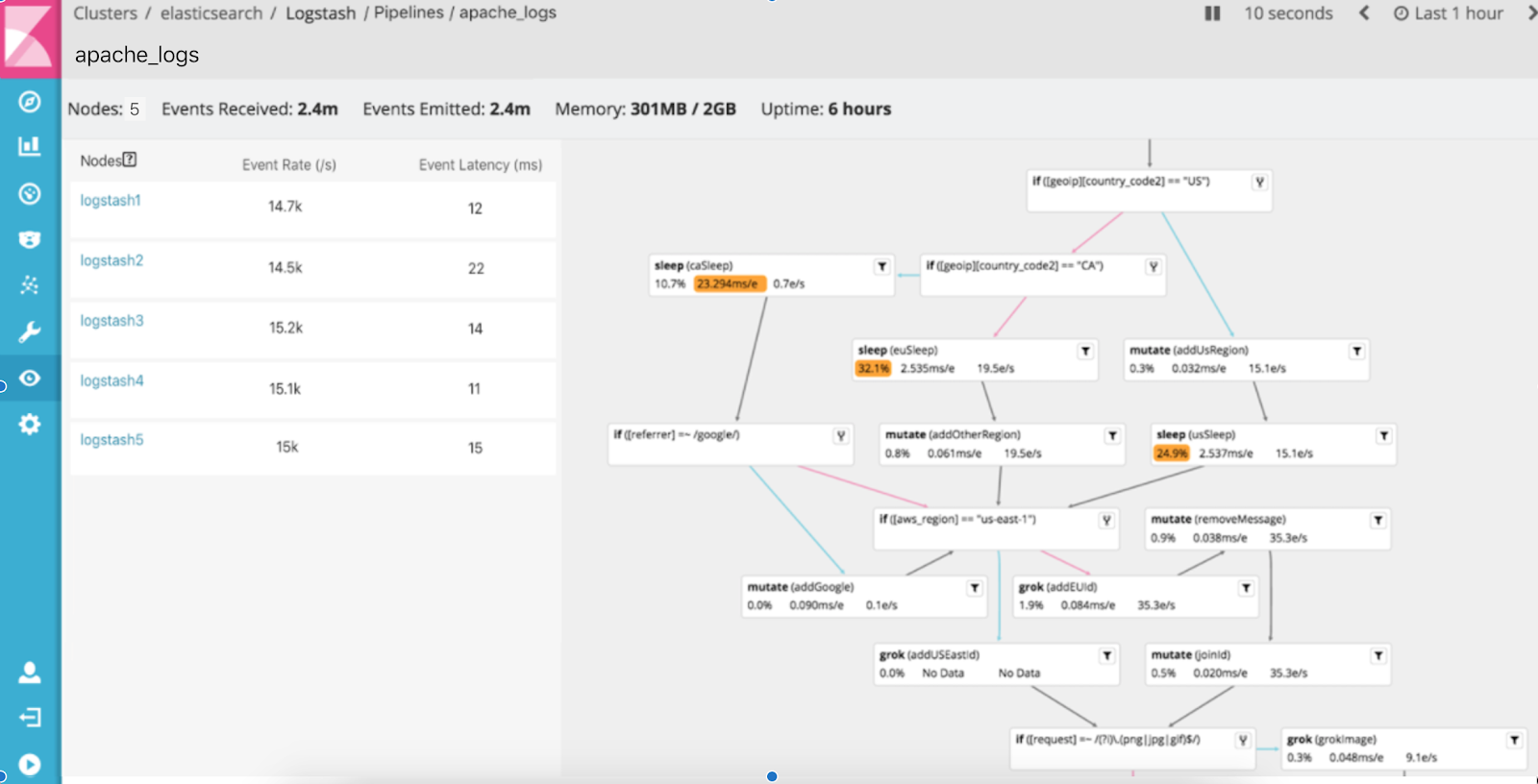
Task: Click the 14.7k event rate for logstash1
Action: point(285,207)
